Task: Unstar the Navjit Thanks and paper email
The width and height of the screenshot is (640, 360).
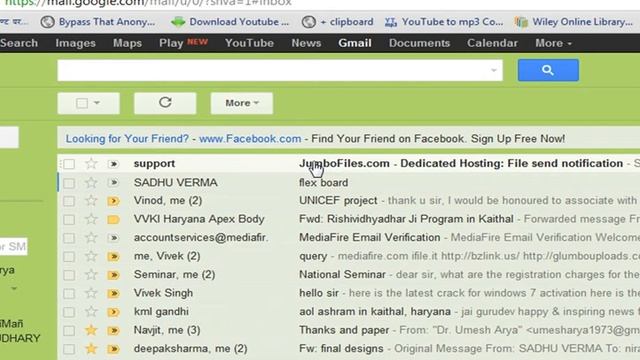Action: point(91,330)
